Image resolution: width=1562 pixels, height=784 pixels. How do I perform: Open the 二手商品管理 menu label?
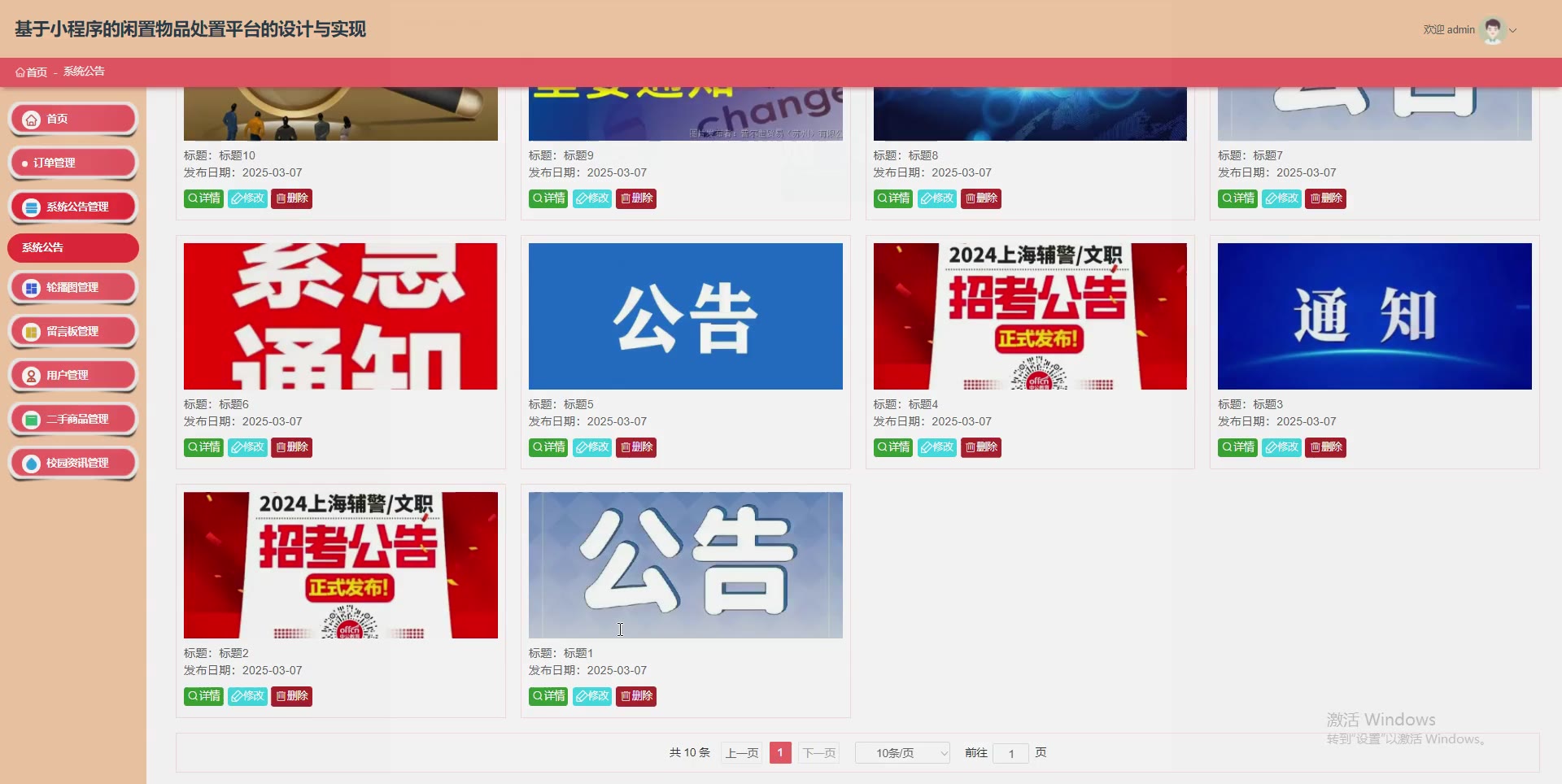(77, 419)
